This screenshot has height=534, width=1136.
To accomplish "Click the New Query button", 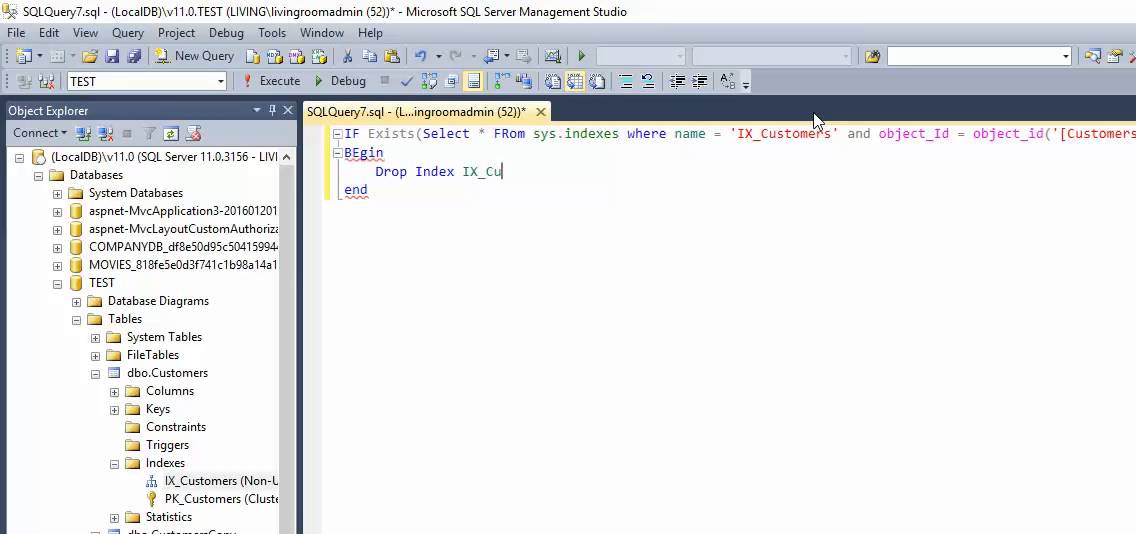I will click(x=194, y=56).
